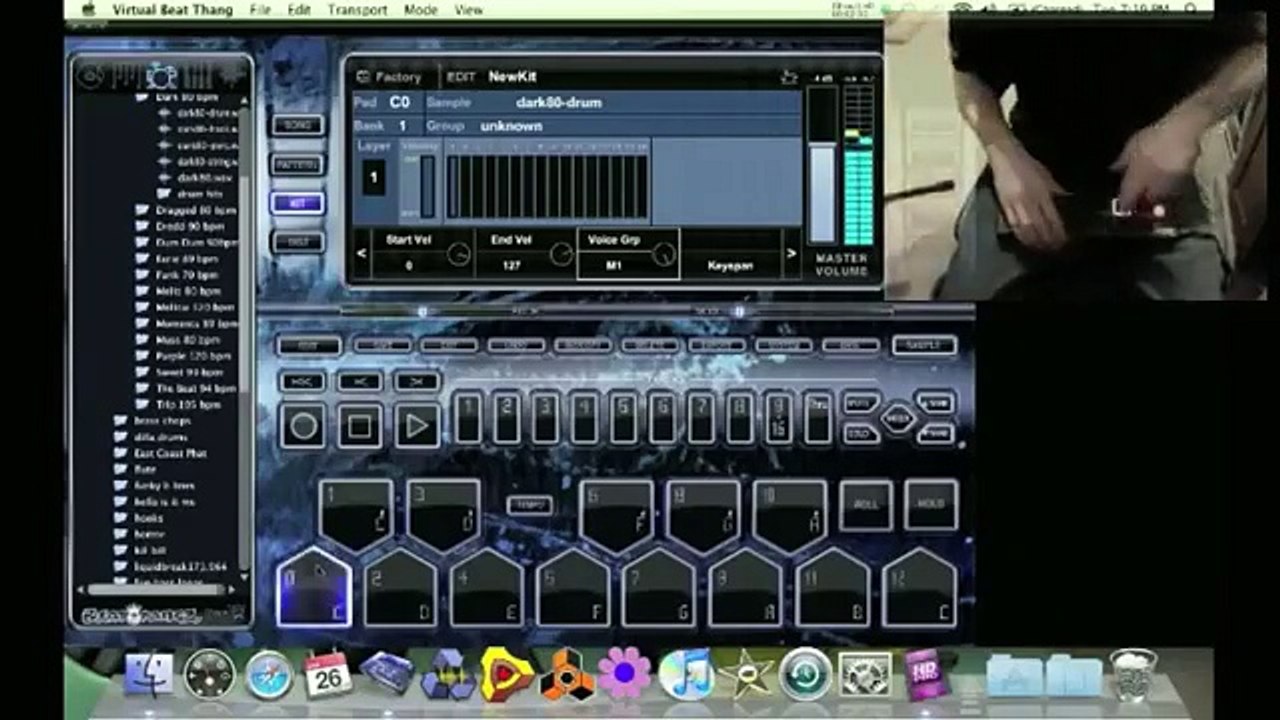Image resolution: width=1280 pixels, height=720 pixels.
Task: Click the Play button in transport
Action: click(x=416, y=426)
